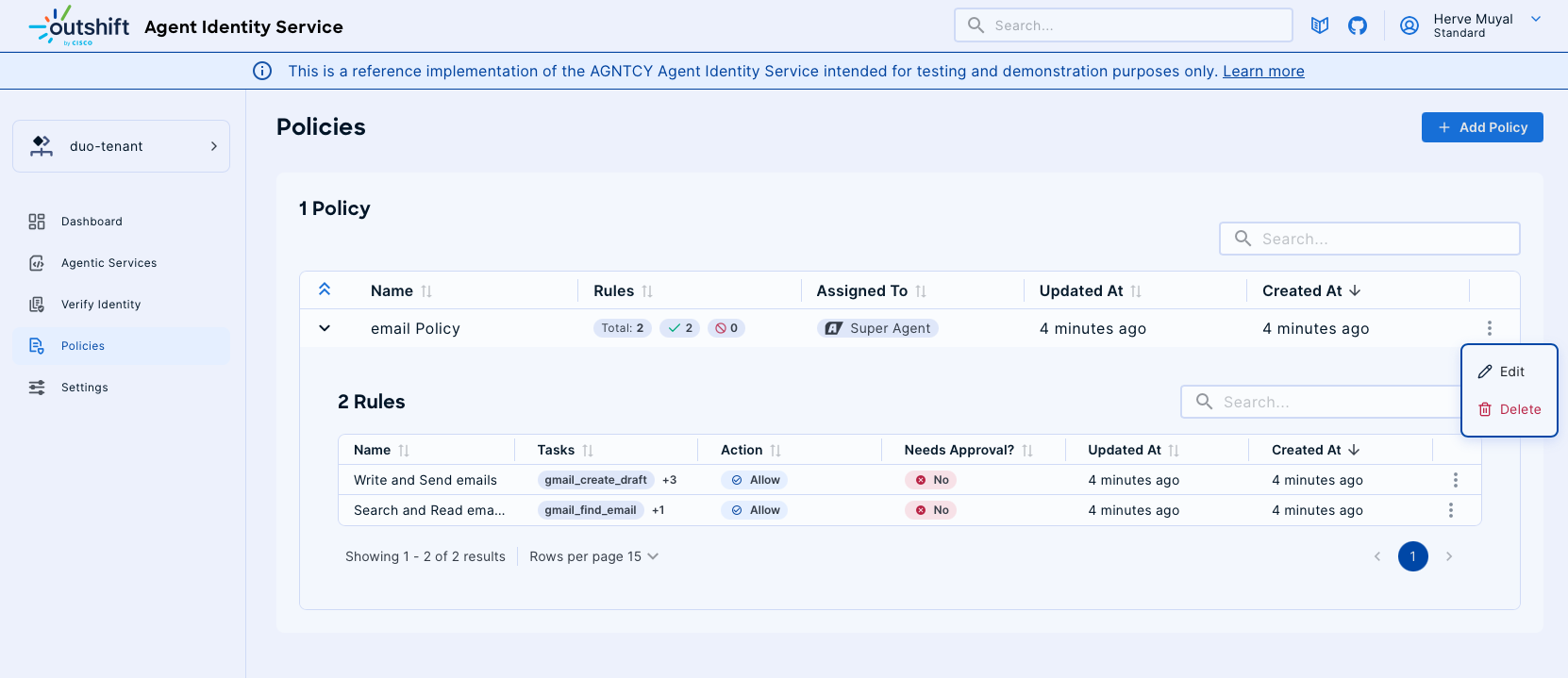Collapse all rows with double-chevron icon

325,289
